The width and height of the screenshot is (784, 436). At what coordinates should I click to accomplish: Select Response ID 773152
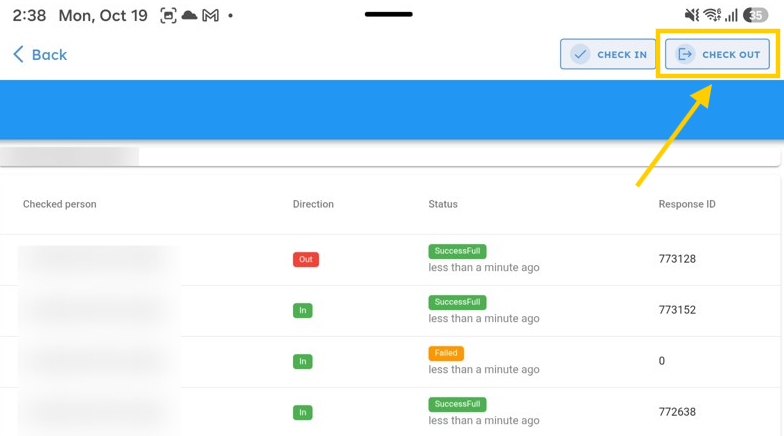tap(677, 310)
